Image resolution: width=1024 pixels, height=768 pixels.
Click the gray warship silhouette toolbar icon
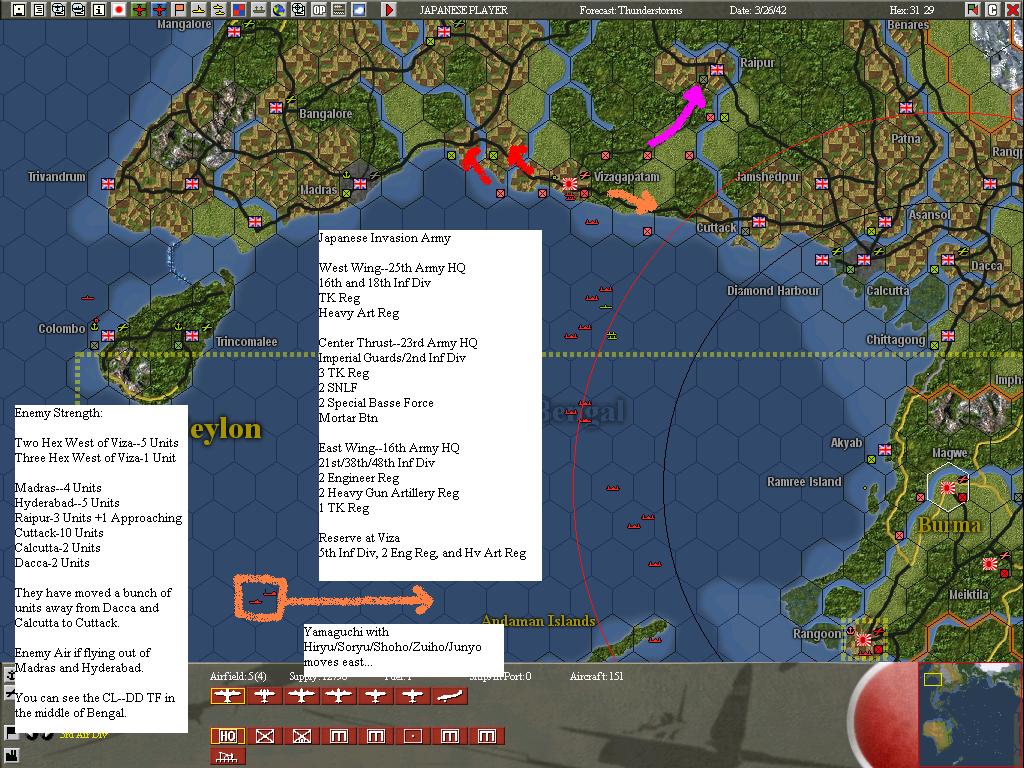click(259, 10)
